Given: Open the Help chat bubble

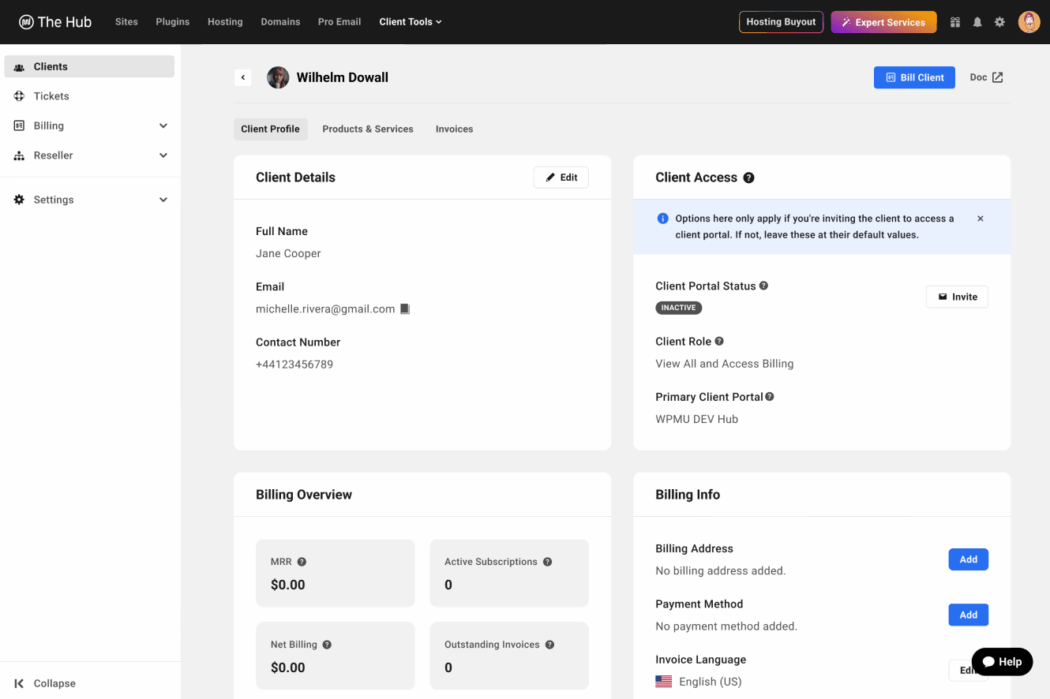Looking at the screenshot, I should click(x=1001, y=661).
